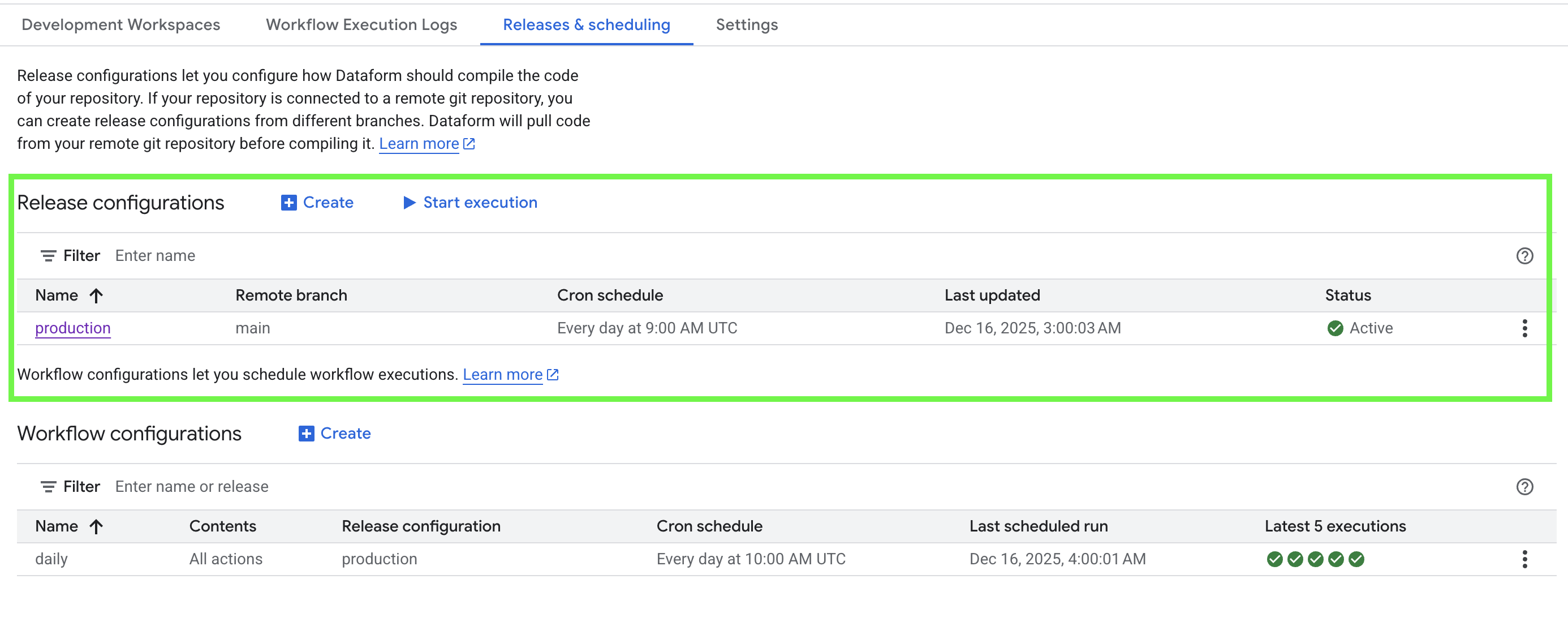Switch to Development Workspaces tab
Image resolution: width=1568 pixels, height=626 pixels.
(120, 25)
